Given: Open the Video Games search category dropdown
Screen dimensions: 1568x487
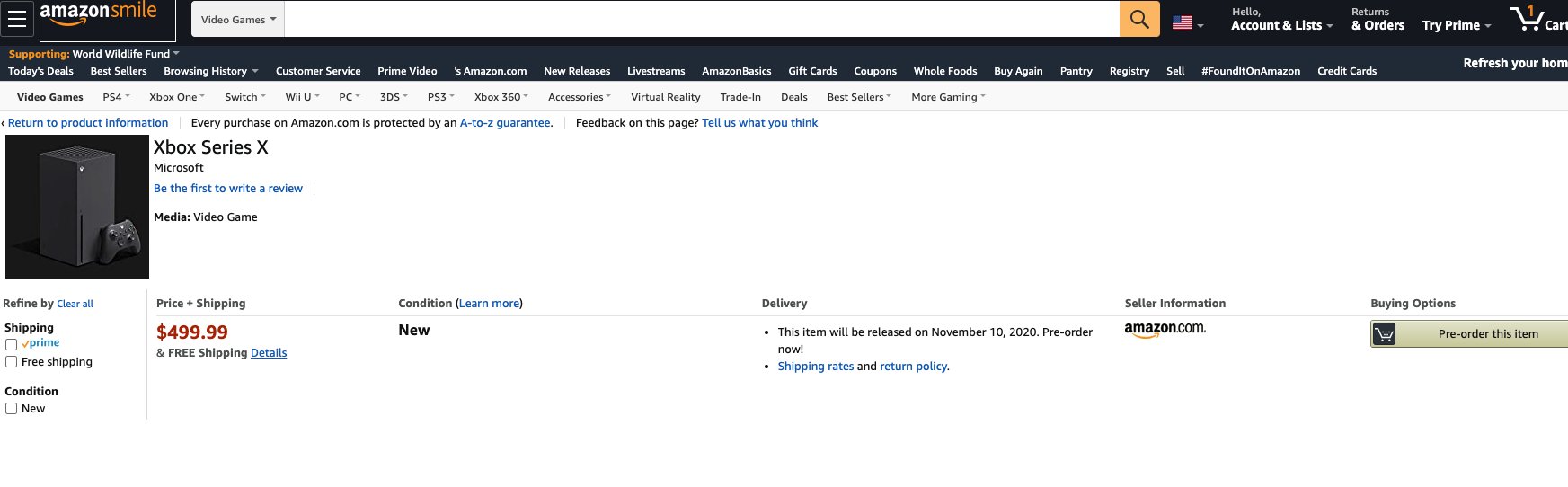Looking at the screenshot, I should 238,19.
